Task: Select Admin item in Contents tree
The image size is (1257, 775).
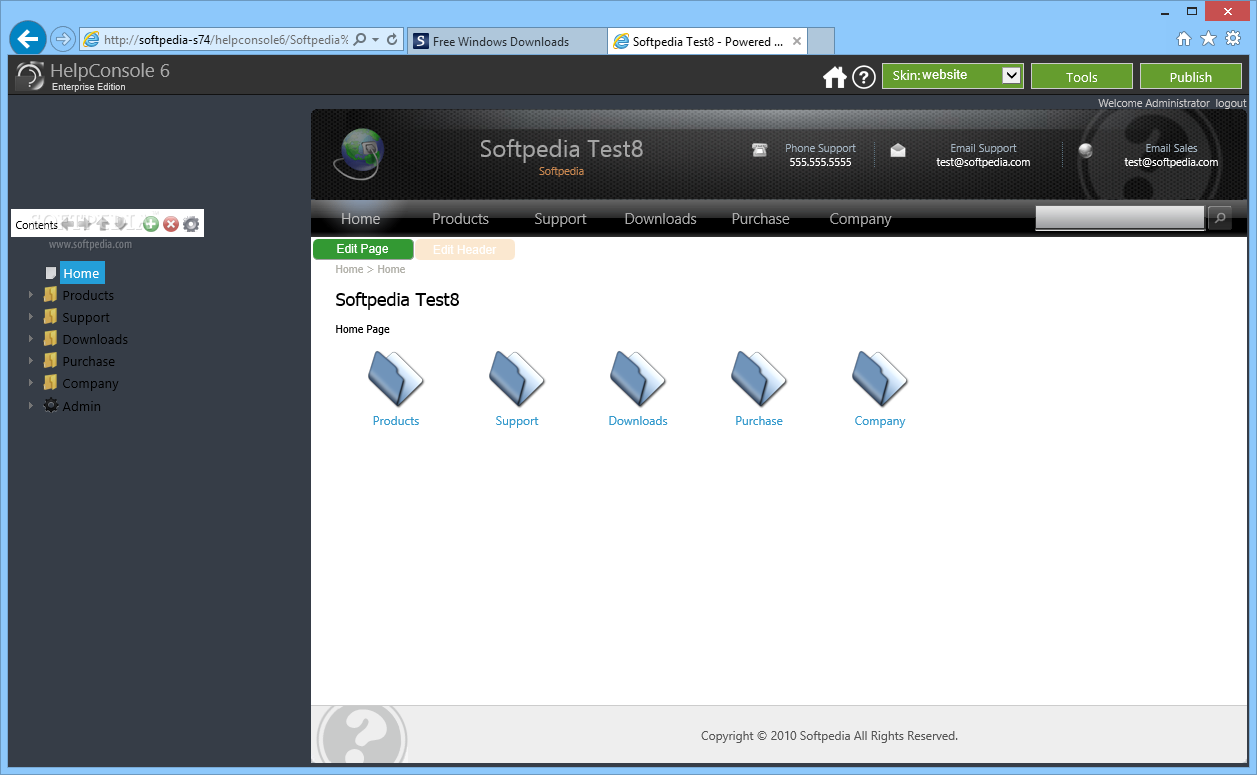Action: 82,406
